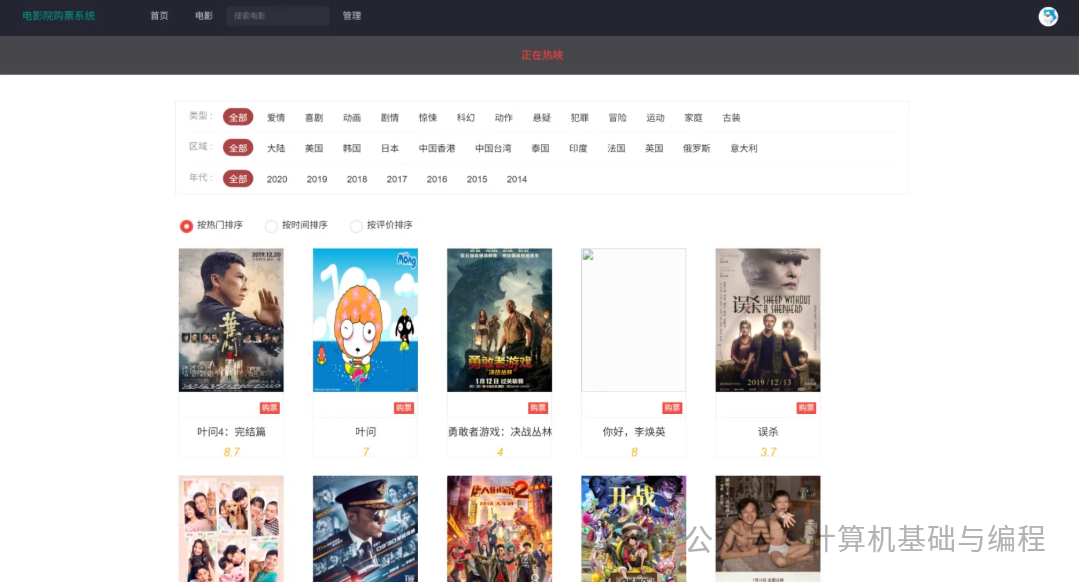Click the 误杀 movie title text
This screenshot has width=1079, height=582.
click(768, 432)
